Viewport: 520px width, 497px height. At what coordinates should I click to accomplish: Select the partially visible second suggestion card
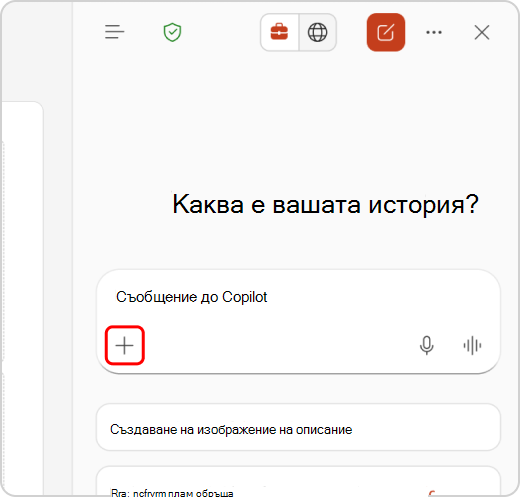pyautogui.click(x=298, y=481)
